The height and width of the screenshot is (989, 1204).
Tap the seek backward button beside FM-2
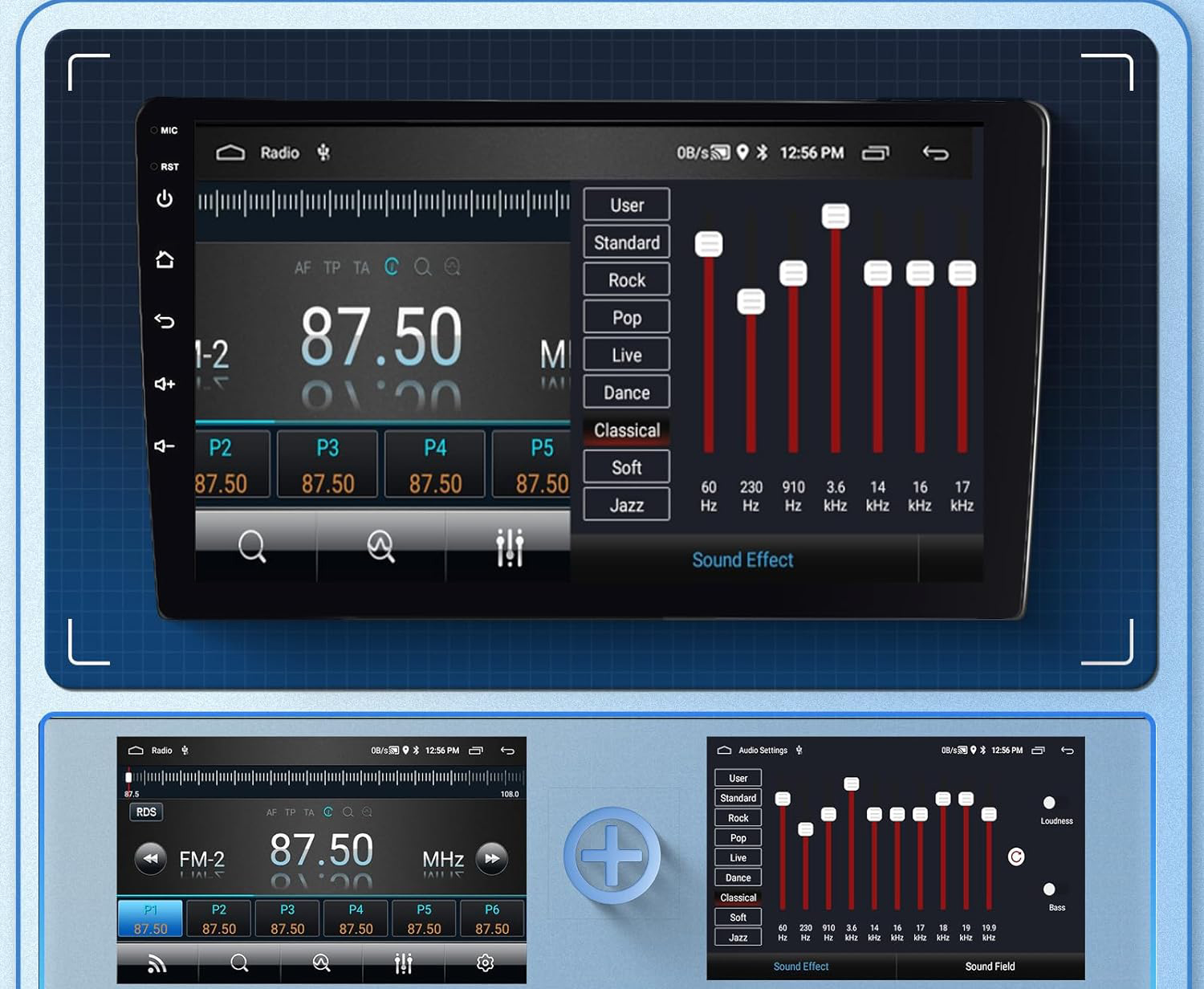pos(150,858)
